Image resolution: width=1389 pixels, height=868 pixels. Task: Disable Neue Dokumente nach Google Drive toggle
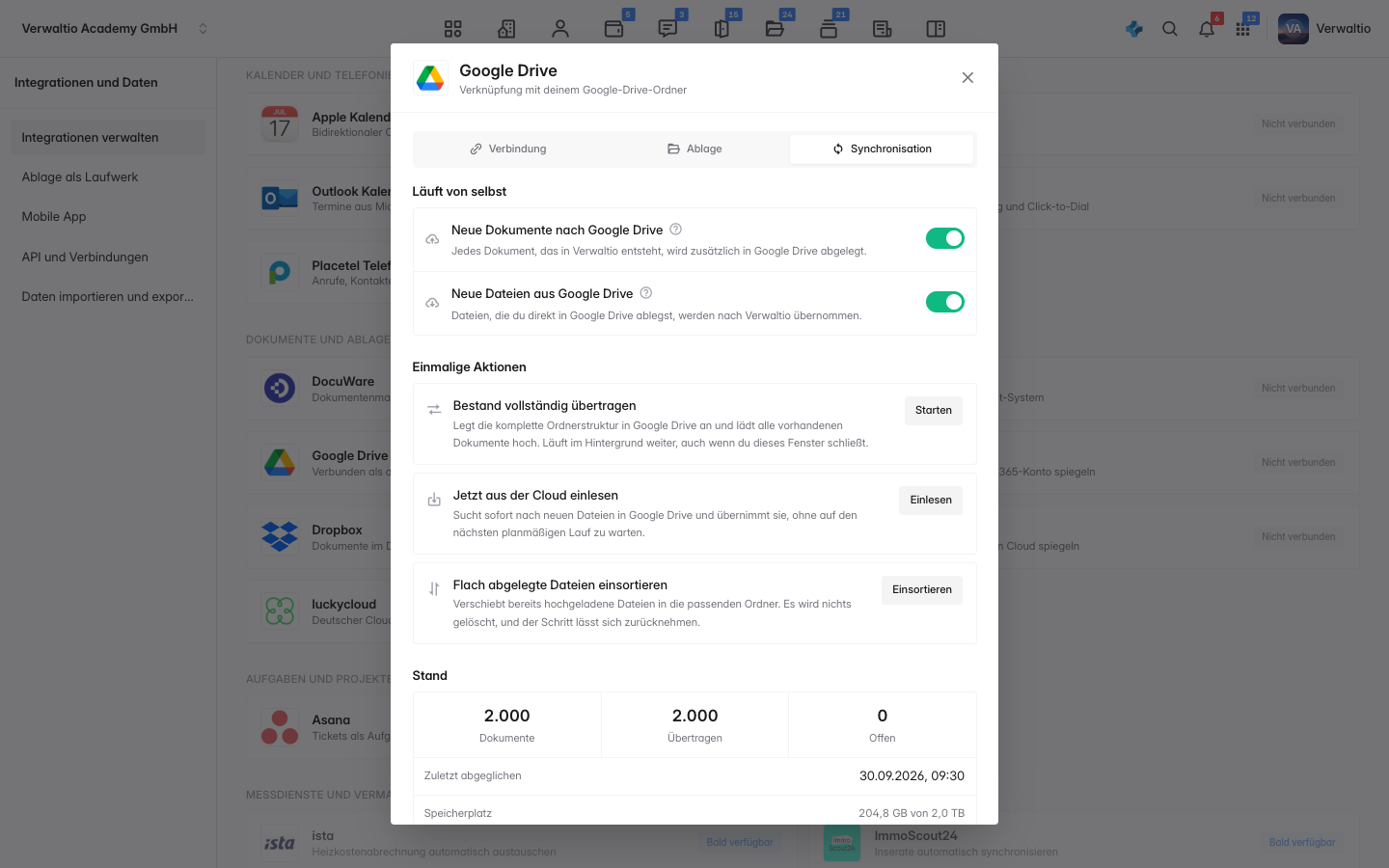coord(945,238)
